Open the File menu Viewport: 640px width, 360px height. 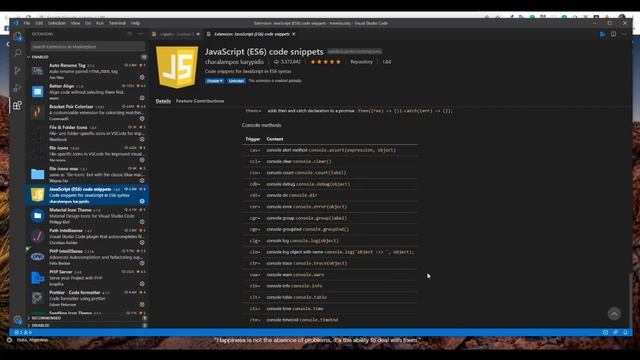point(27,23)
